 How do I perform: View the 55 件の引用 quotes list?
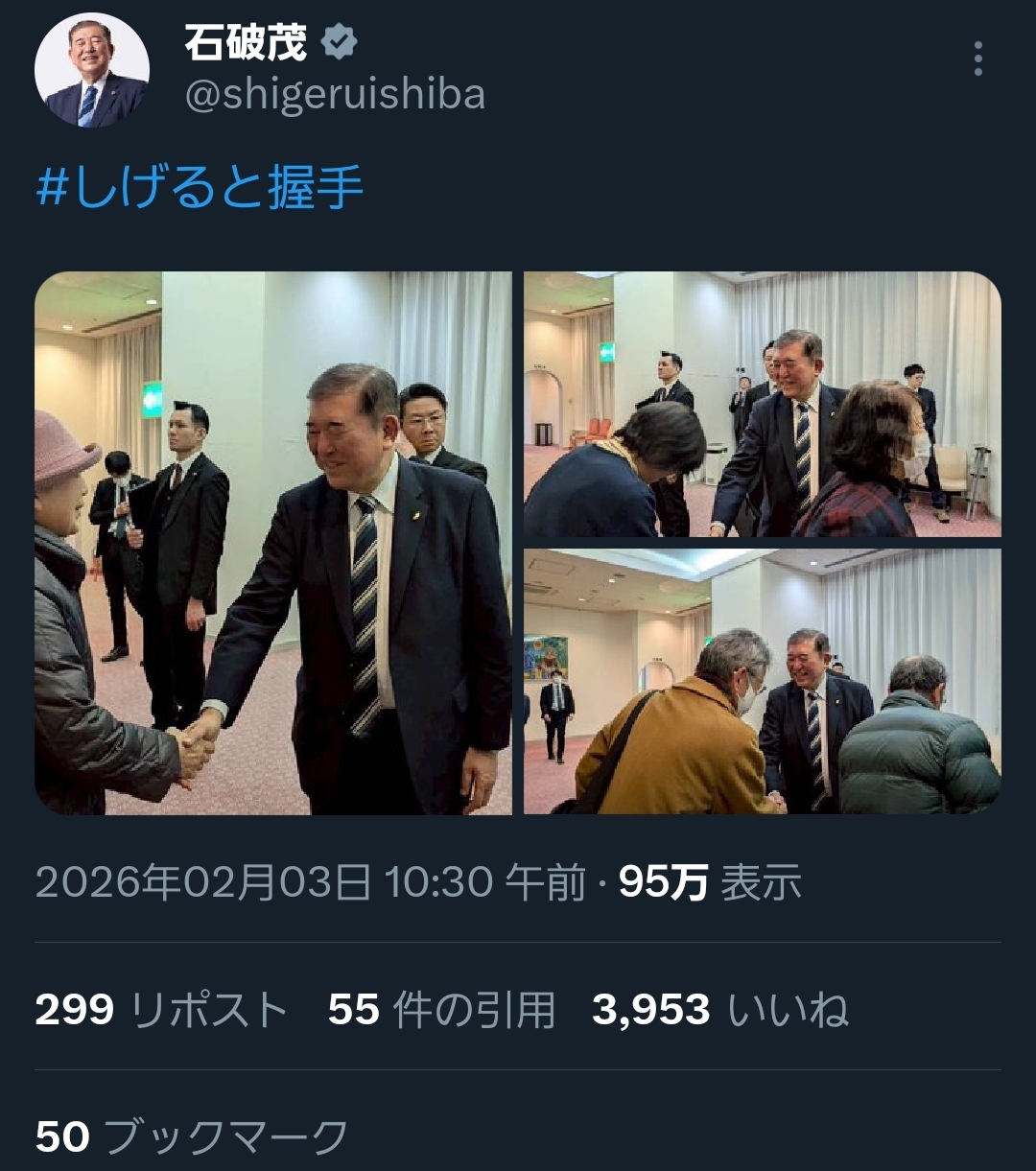click(x=442, y=1010)
